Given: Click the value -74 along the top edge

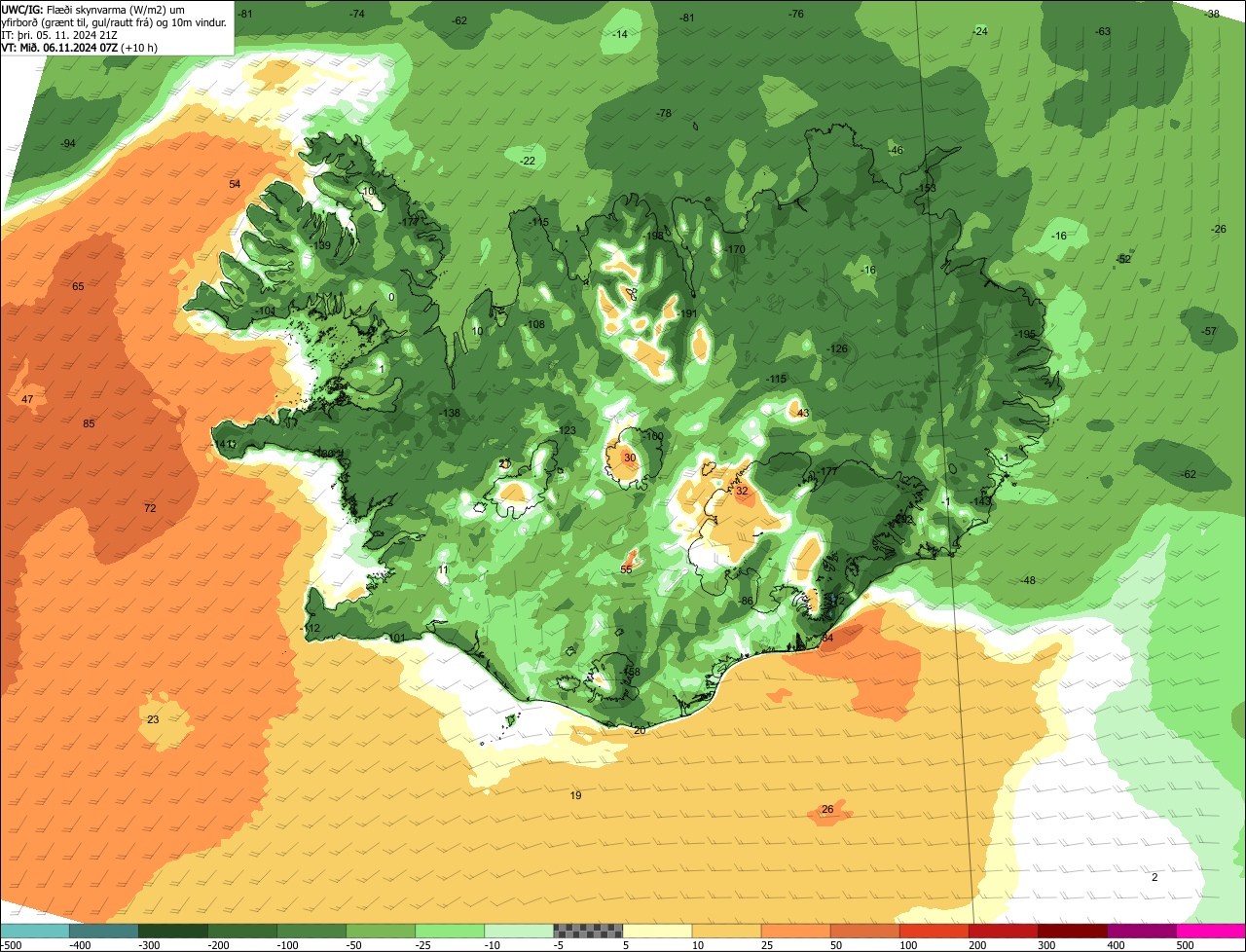Looking at the screenshot, I should click(357, 14).
